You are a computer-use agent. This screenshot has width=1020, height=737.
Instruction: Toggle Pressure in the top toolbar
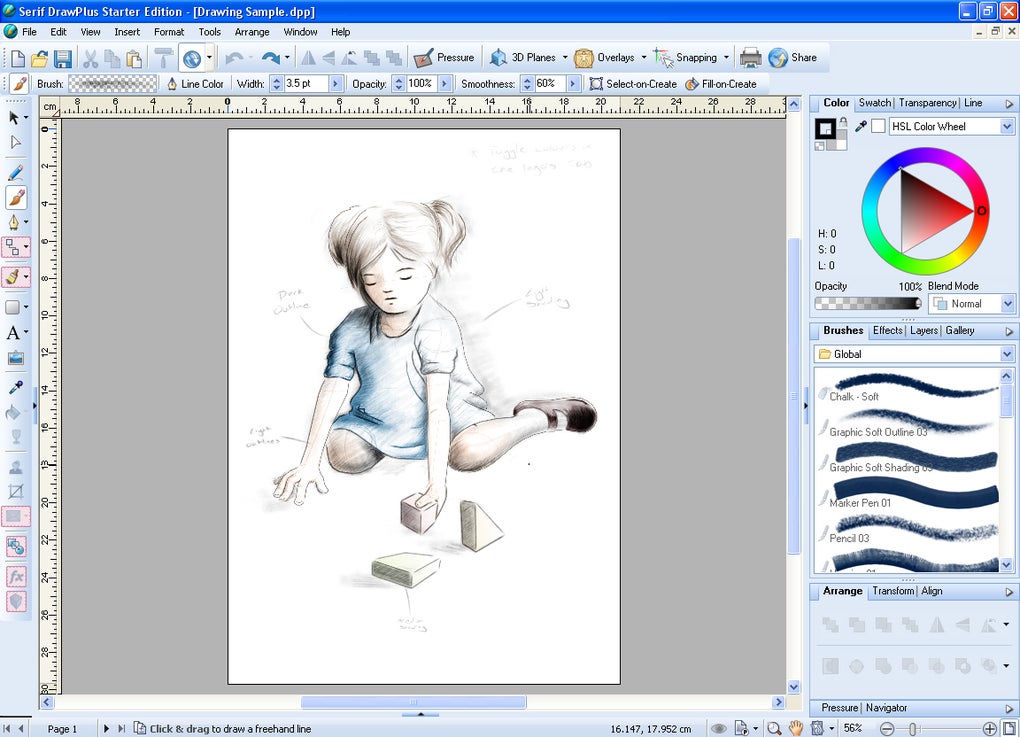tap(444, 58)
